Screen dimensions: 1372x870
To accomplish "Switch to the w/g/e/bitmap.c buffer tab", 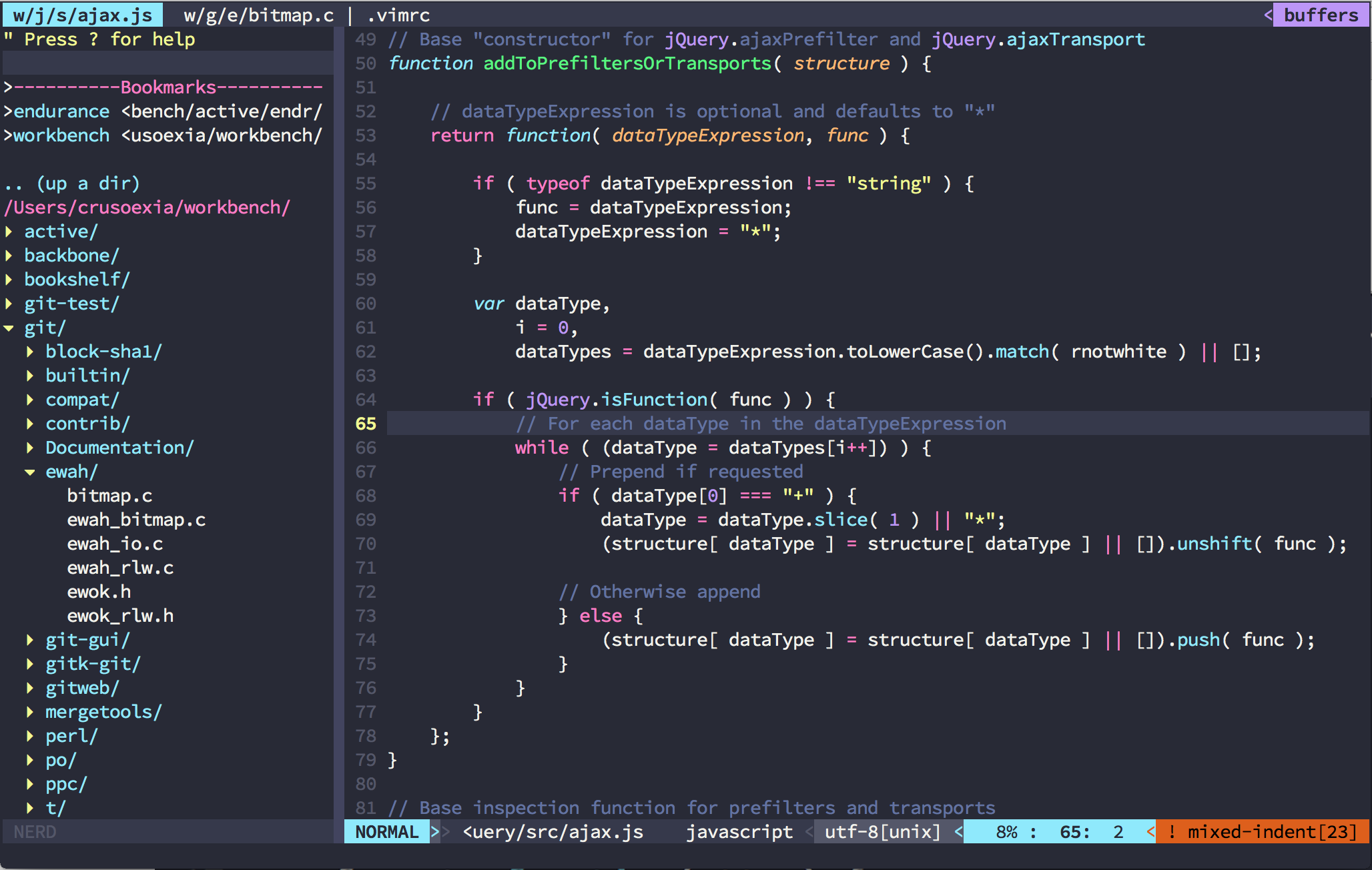I will coord(258,15).
